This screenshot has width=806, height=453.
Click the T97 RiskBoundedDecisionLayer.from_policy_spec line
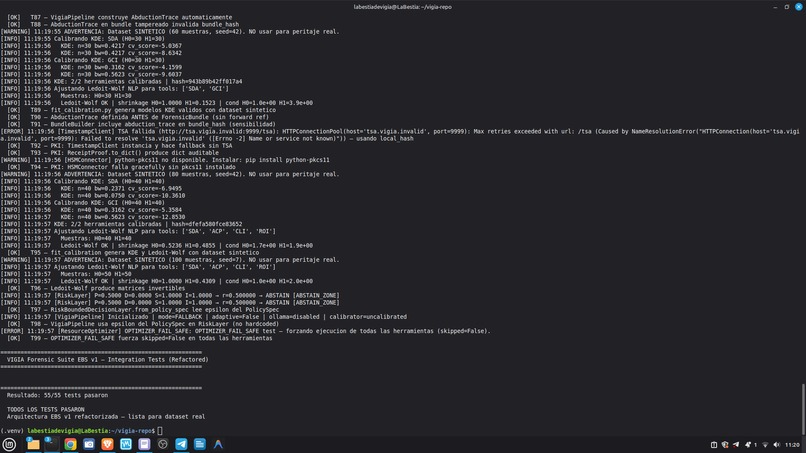(143, 310)
